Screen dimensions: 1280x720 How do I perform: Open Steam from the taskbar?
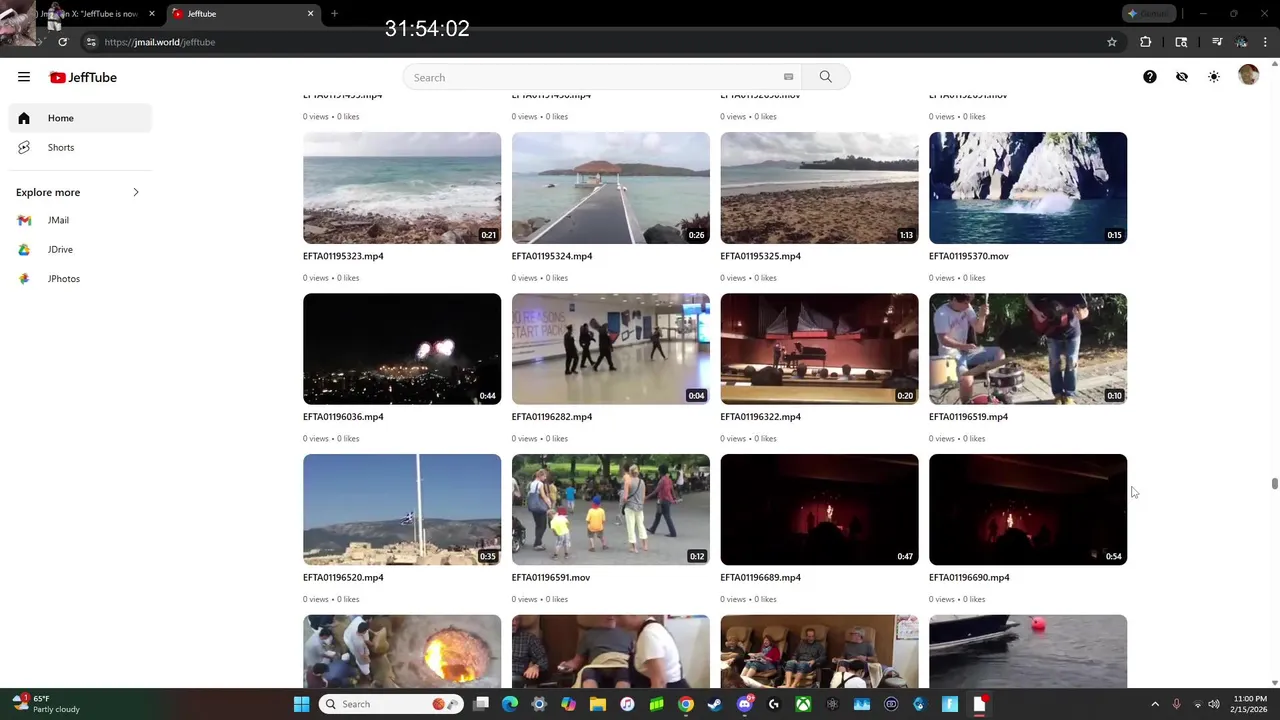tap(715, 704)
